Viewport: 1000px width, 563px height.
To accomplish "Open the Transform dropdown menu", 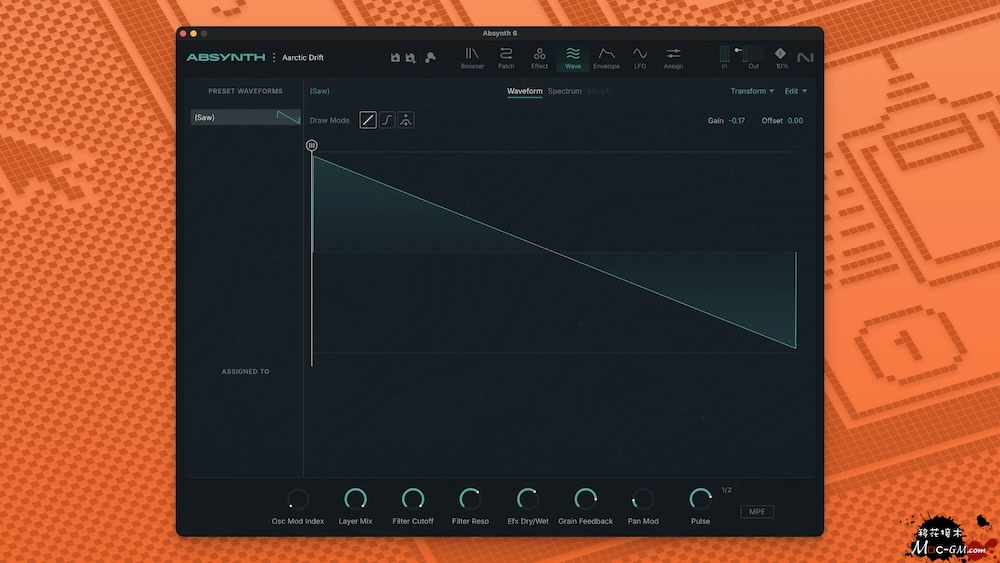I will point(752,91).
